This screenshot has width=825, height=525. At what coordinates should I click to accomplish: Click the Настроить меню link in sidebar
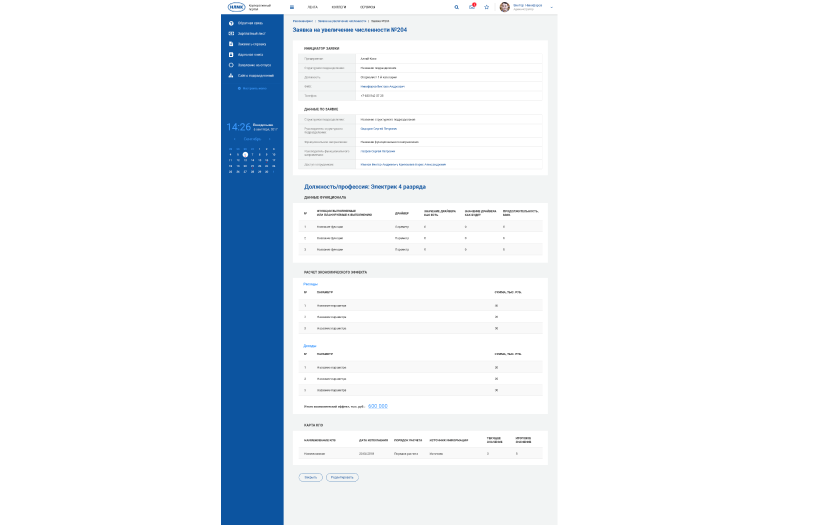(253, 88)
